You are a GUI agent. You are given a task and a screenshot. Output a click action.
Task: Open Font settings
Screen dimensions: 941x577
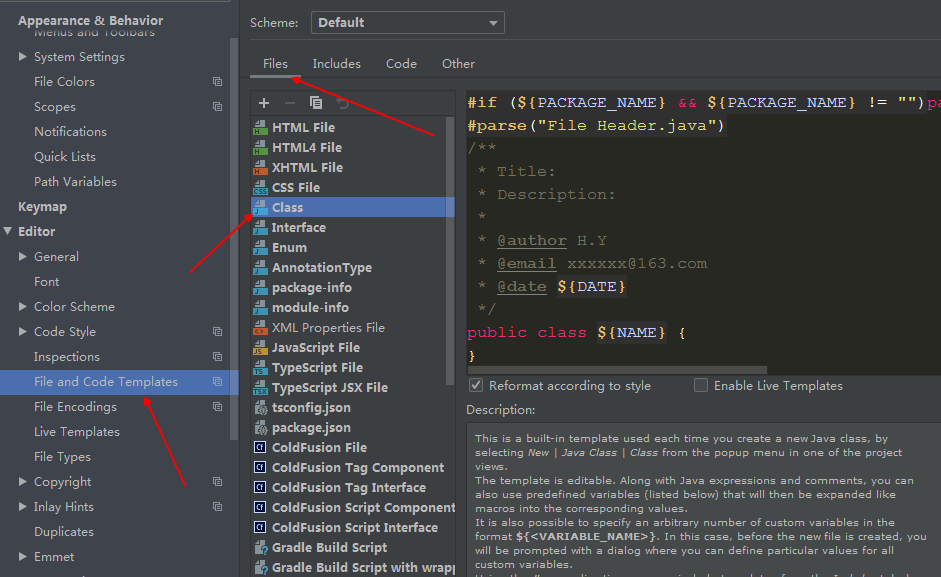tap(47, 282)
